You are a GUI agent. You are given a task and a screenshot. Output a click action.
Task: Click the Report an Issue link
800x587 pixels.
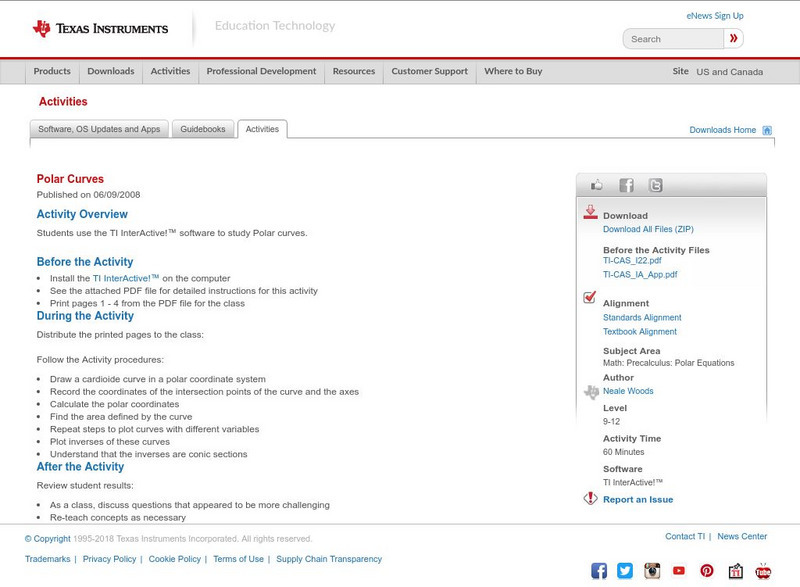click(638, 500)
